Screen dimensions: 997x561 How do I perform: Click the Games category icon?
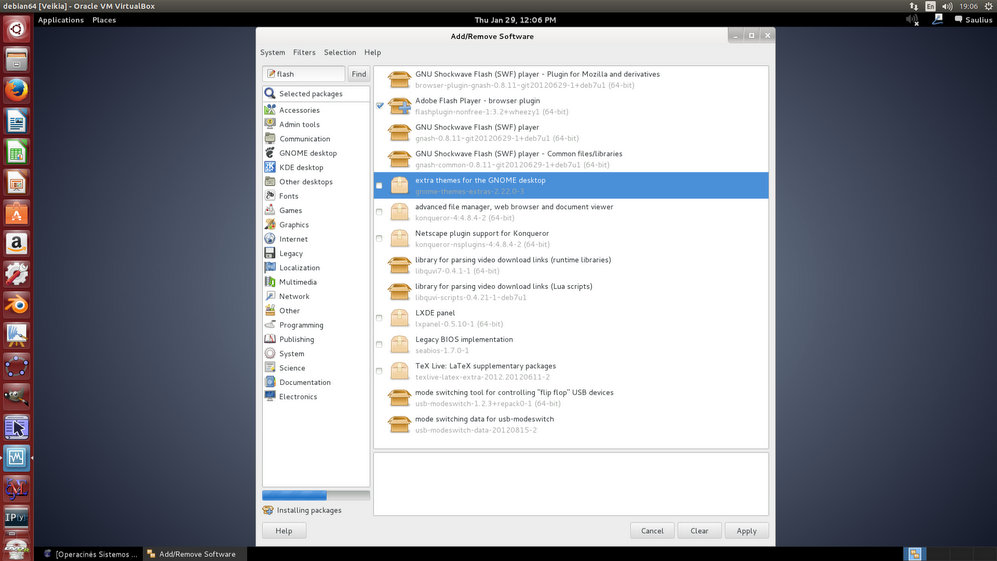270,211
